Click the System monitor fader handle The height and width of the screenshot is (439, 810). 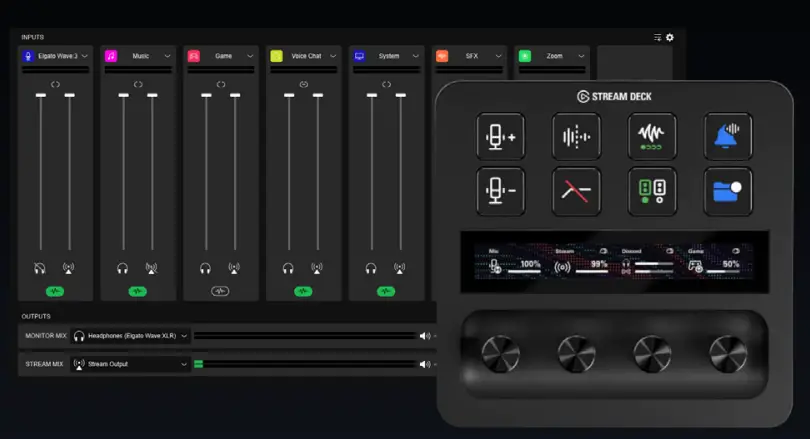pos(371,95)
